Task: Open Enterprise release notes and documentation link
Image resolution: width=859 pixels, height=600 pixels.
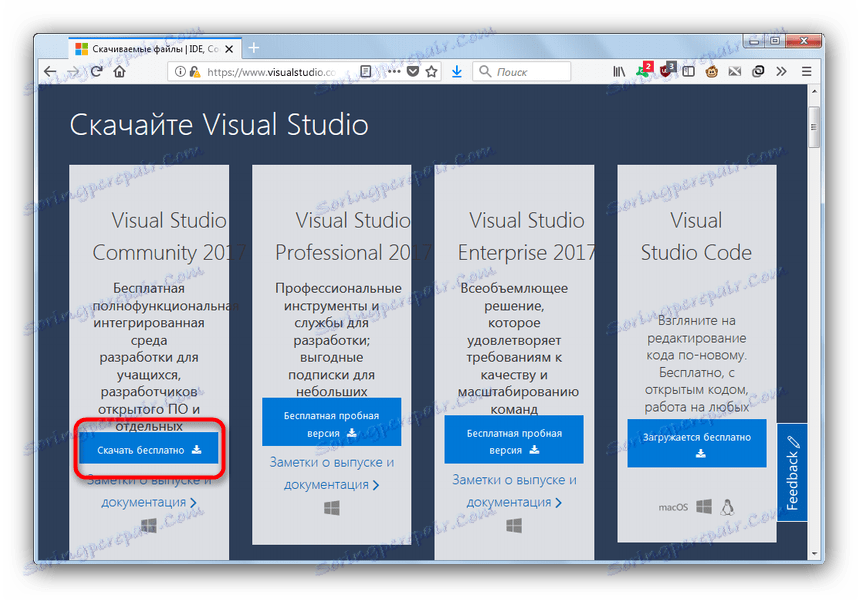Action: [514, 491]
